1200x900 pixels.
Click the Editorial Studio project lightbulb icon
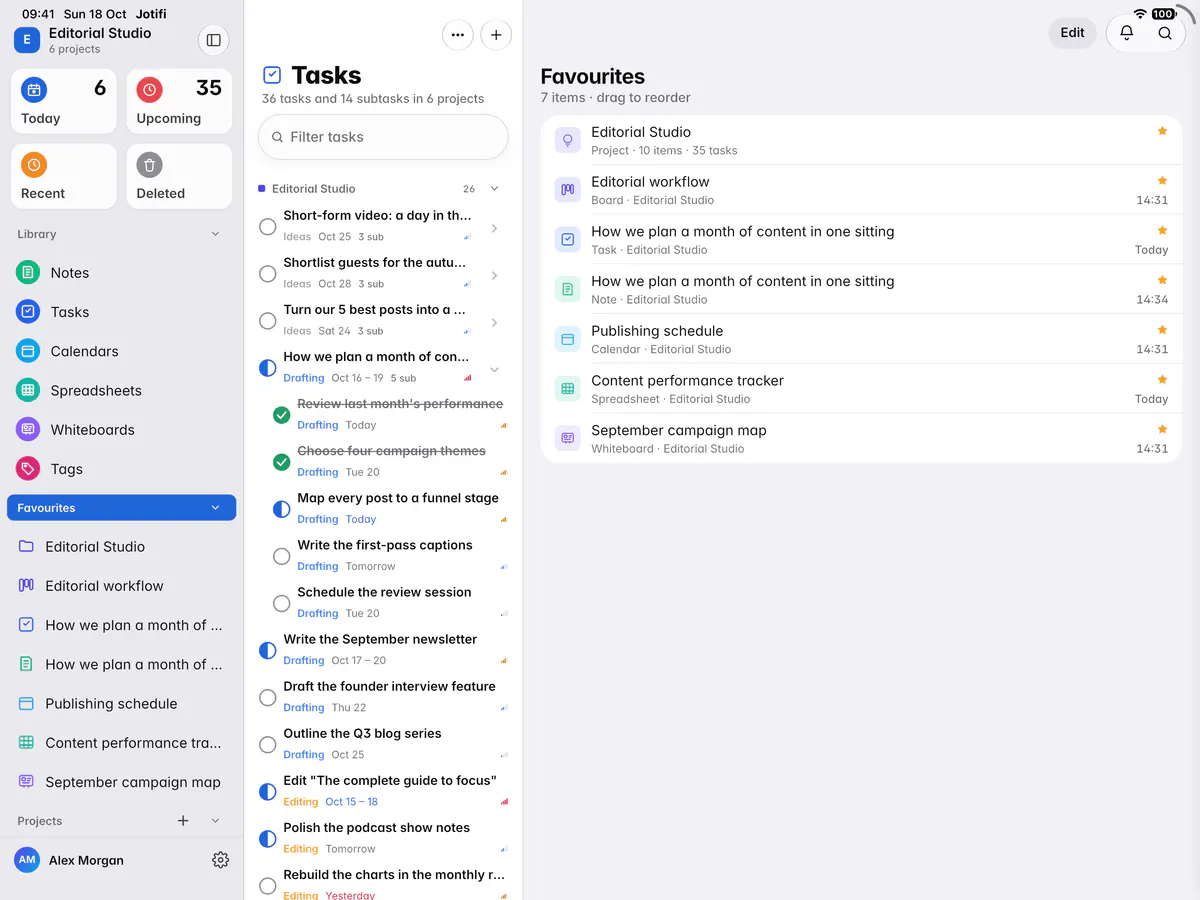[x=568, y=140]
